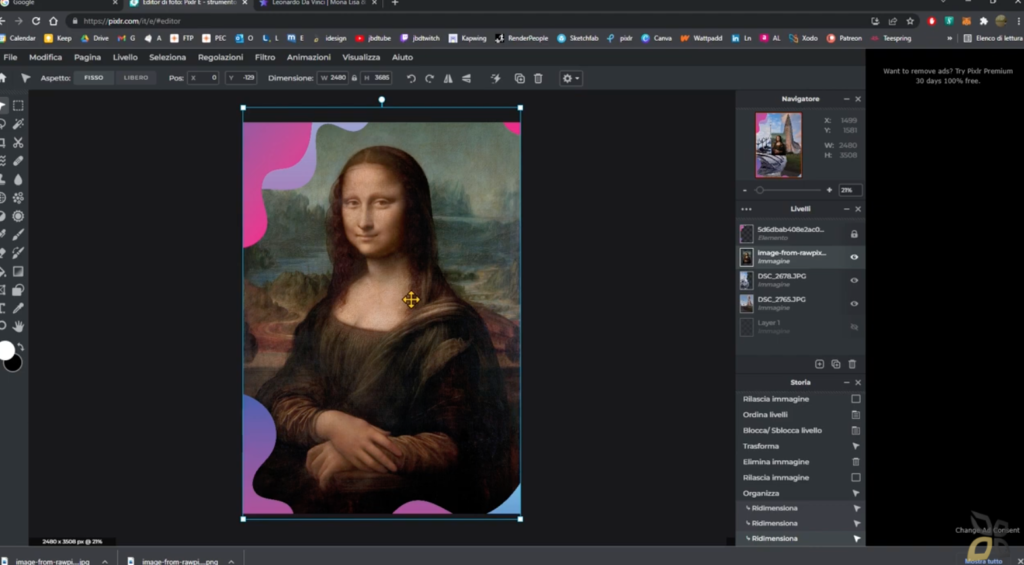Set aspect mode to LIBERO
The image size is (1024, 565).
coord(136,78)
